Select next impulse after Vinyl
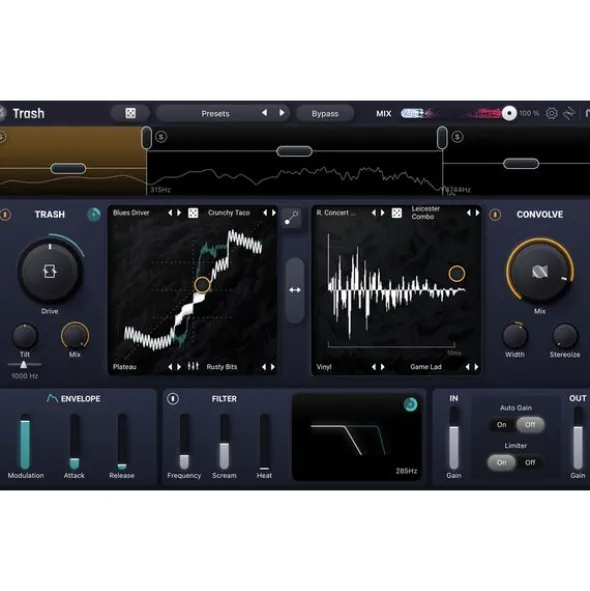This screenshot has height=591, width=590. pyautogui.click(x=383, y=366)
